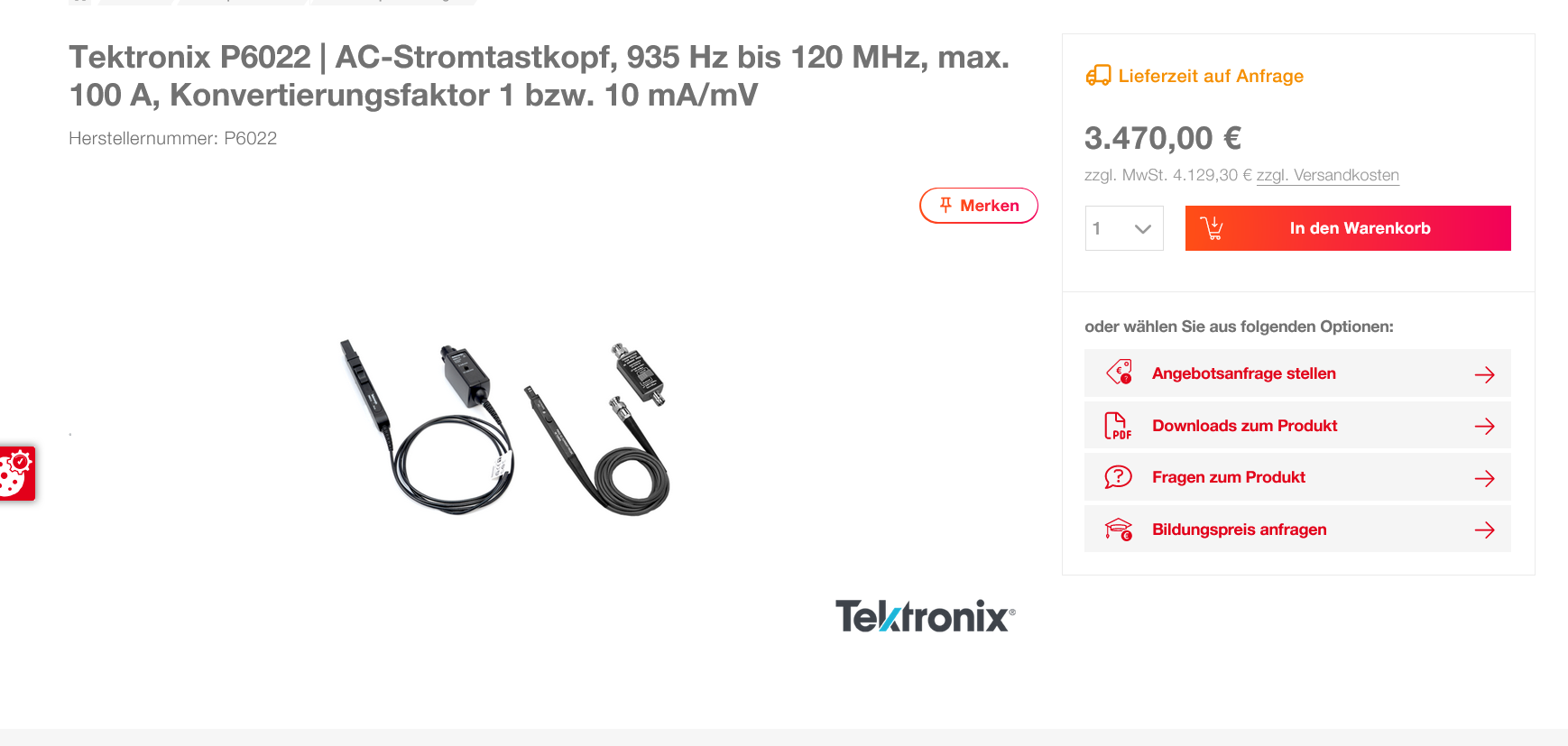Click the current probe product image
Viewport: 1568px width, 746px height.
pyautogui.click(x=505, y=428)
